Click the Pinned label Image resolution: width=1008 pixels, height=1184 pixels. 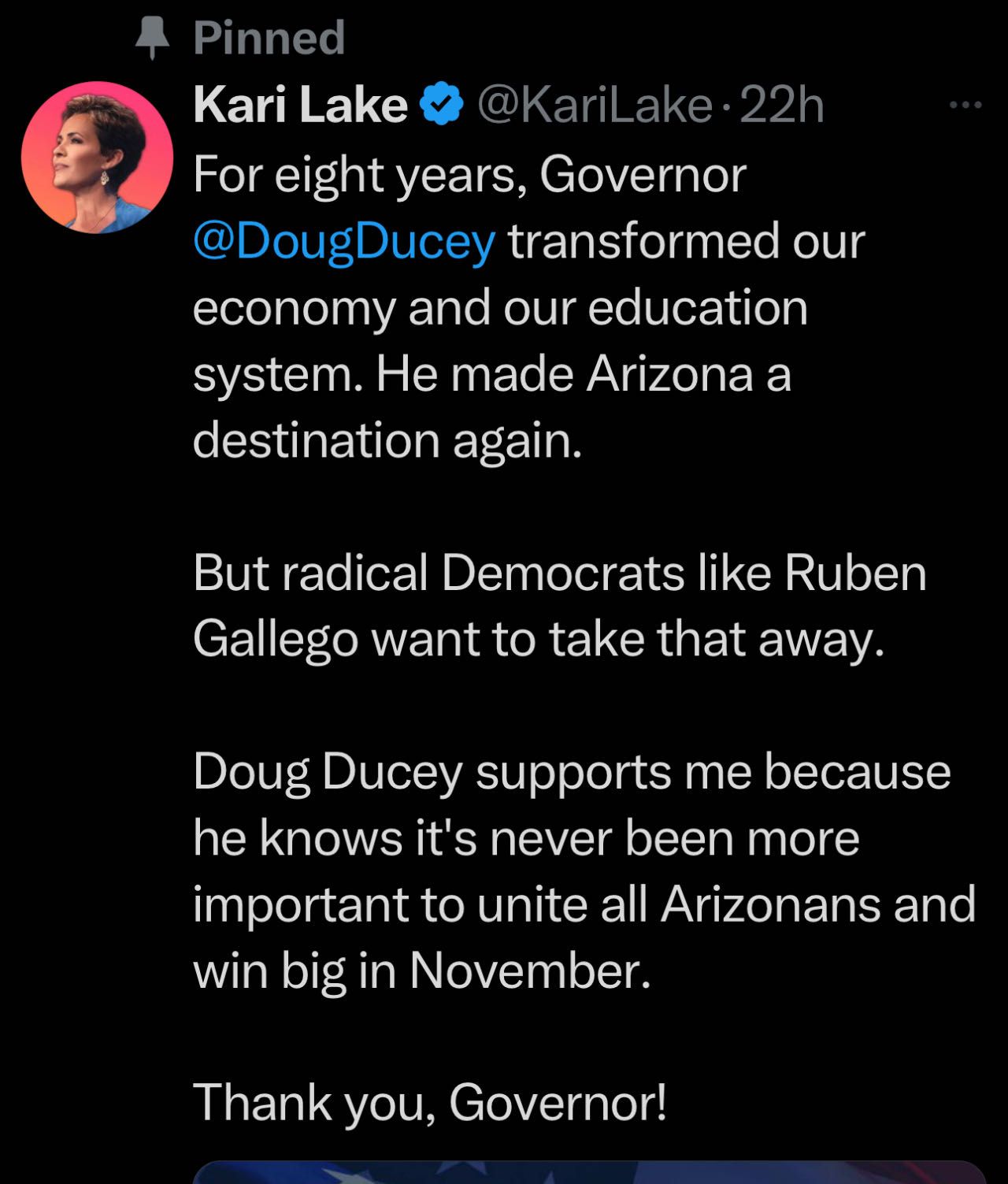[x=269, y=38]
